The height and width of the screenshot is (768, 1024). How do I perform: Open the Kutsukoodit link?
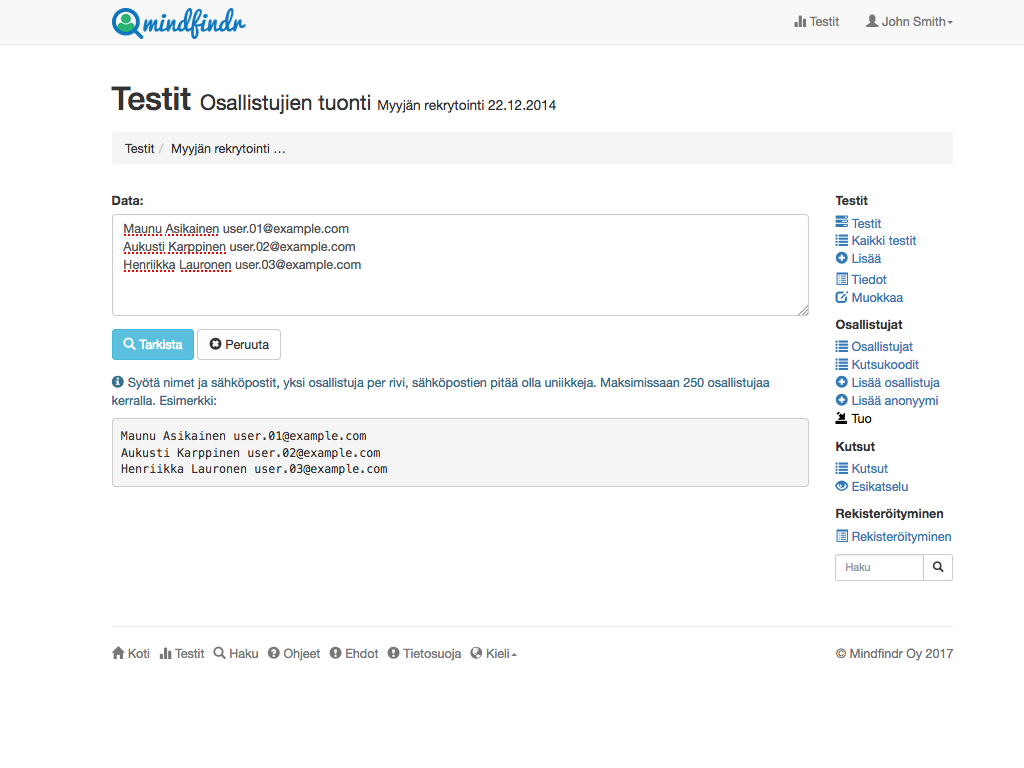pyautogui.click(x=885, y=364)
